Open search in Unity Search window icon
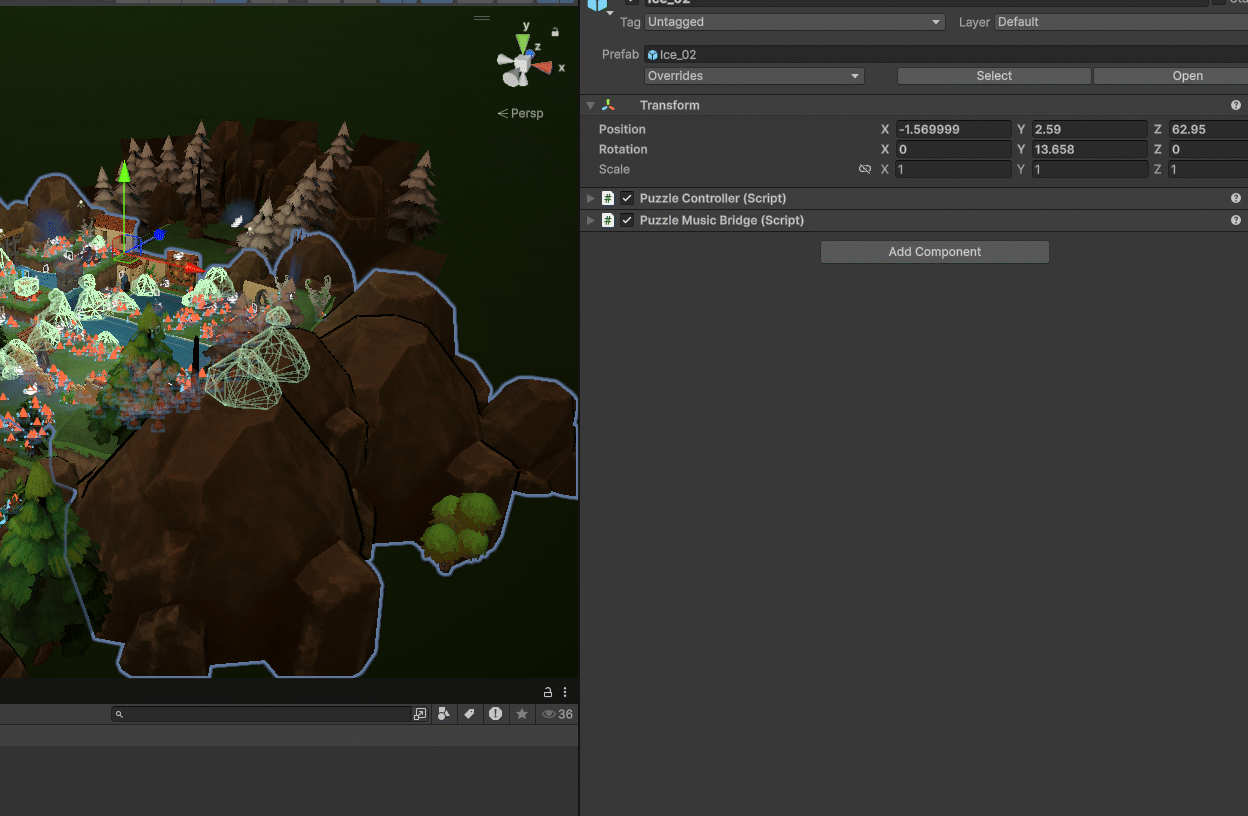Screen dimensions: 1248x816 pyautogui.click(x=420, y=714)
